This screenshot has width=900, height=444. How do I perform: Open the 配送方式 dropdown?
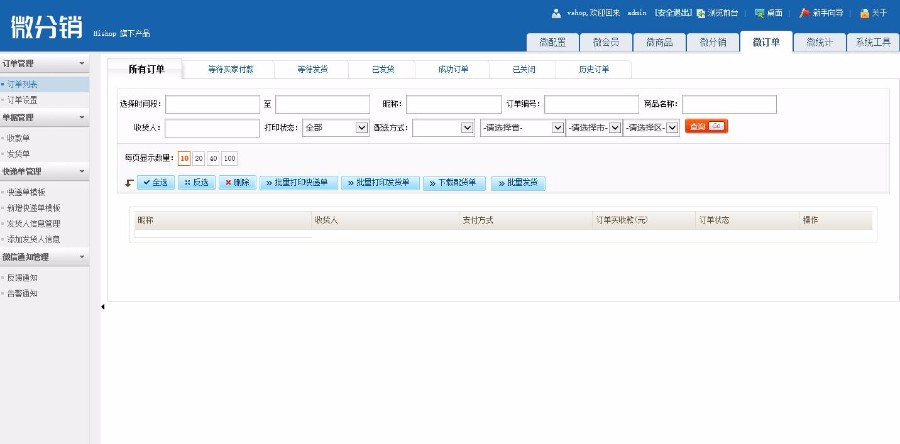[x=443, y=128]
